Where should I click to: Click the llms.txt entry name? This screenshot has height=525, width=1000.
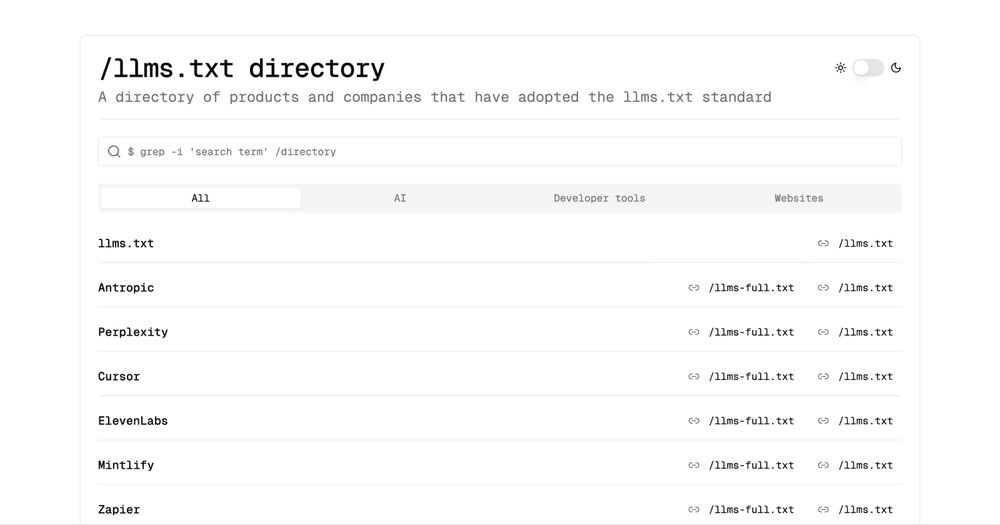pyautogui.click(x=126, y=243)
